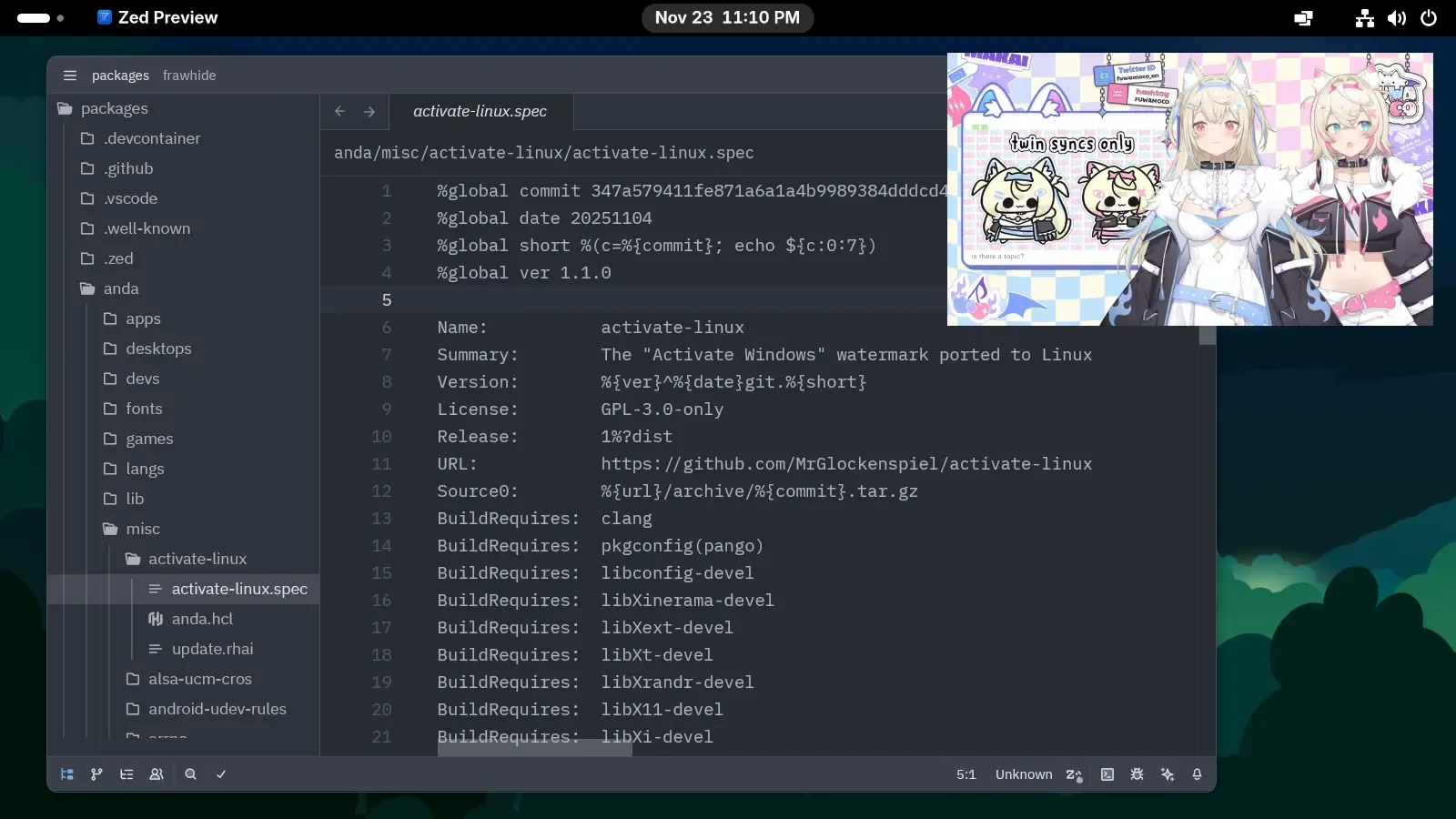Open the system volume icon in top bar
This screenshot has height=819, width=1456.
coord(1396,18)
